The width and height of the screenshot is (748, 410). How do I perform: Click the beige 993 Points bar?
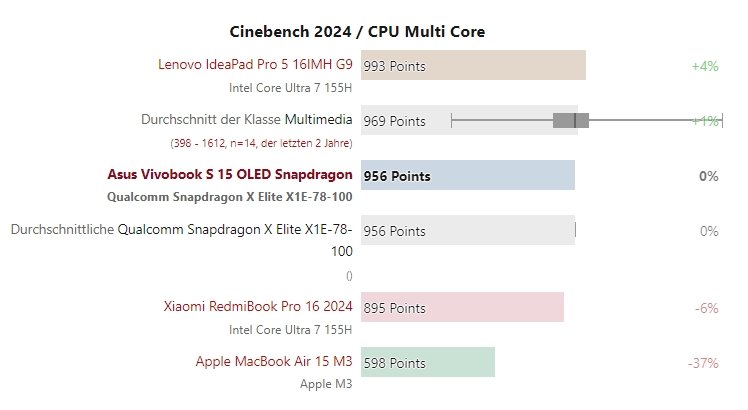tap(500, 66)
